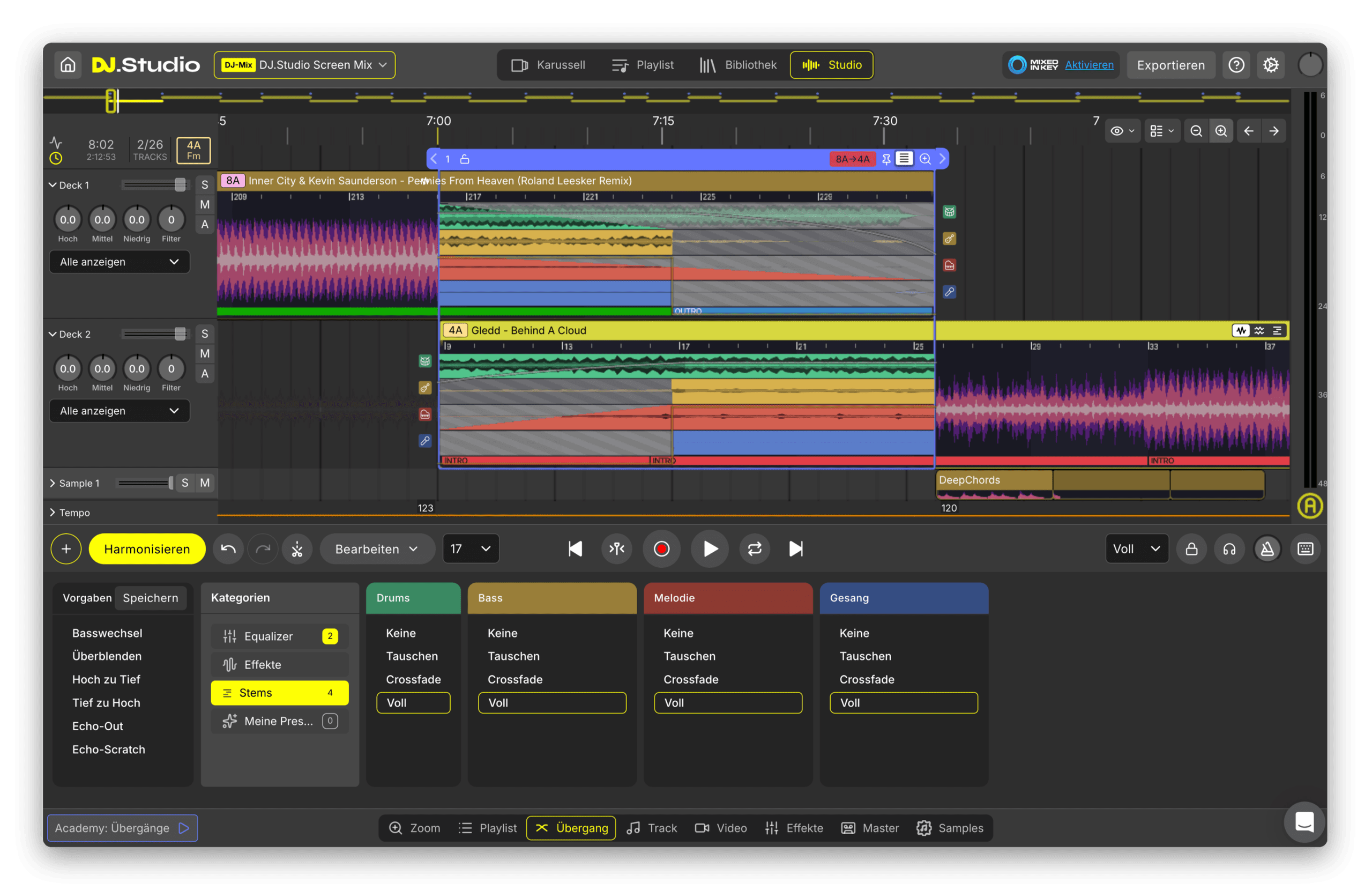Select the Equalizer category

[x=280, y=636]
